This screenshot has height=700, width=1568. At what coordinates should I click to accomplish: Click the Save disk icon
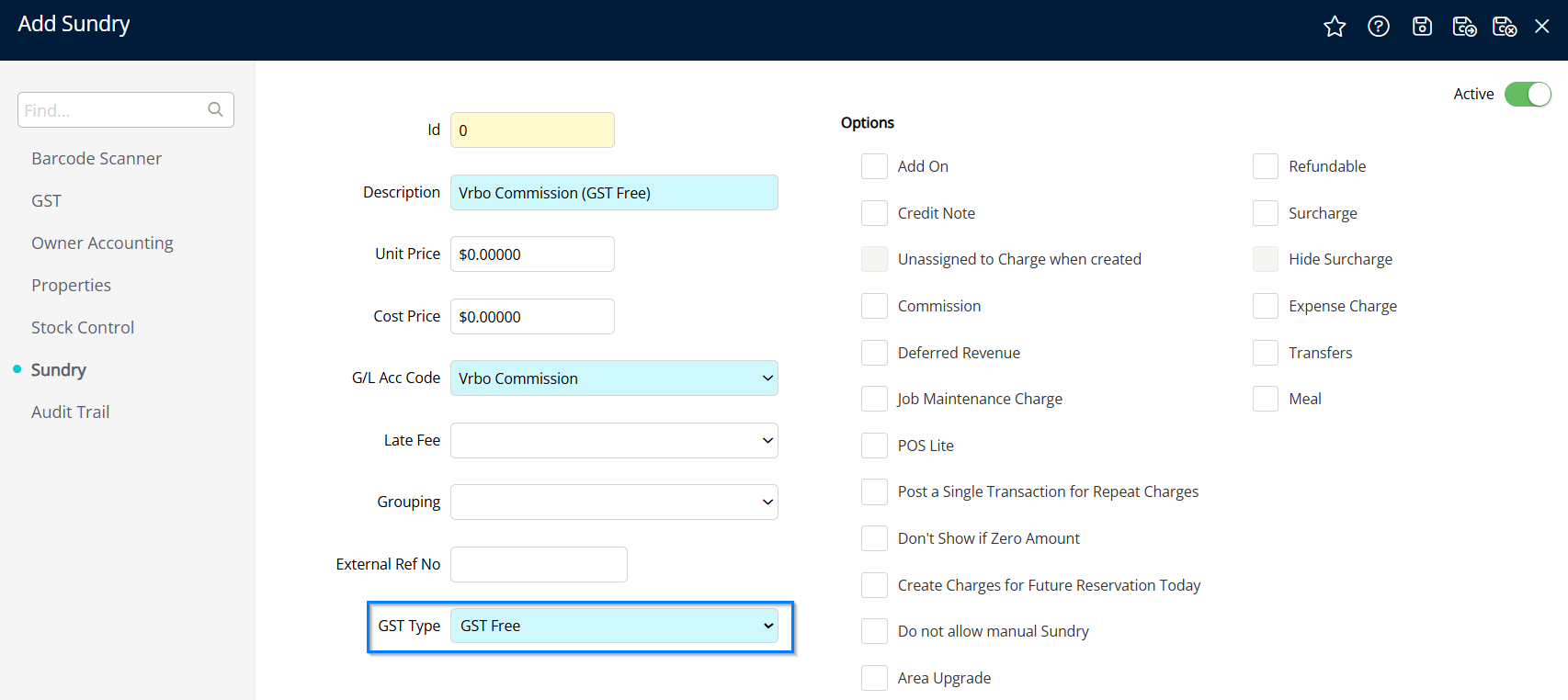click(1422, 27)
